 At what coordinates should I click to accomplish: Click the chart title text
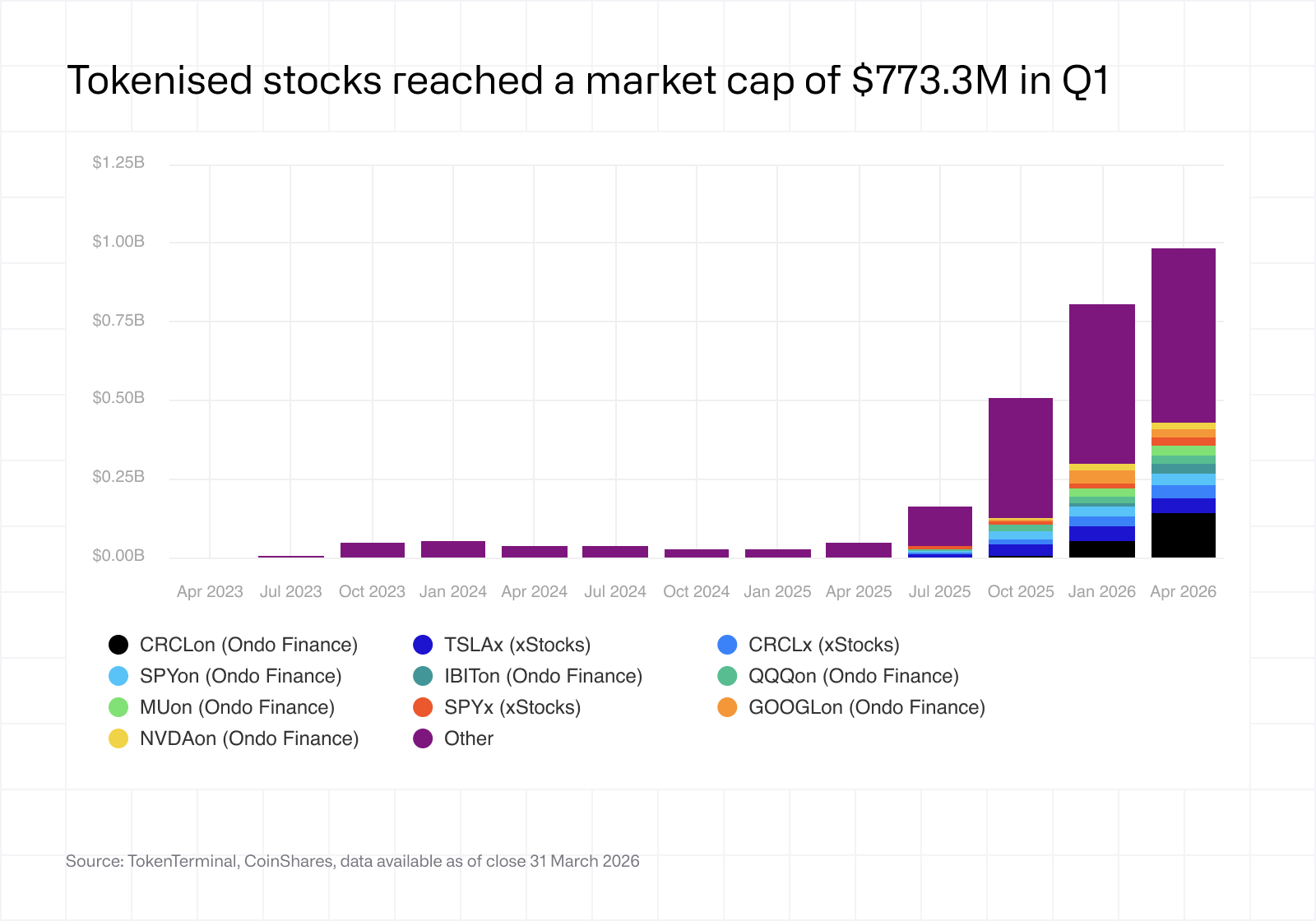coord(588,81)
